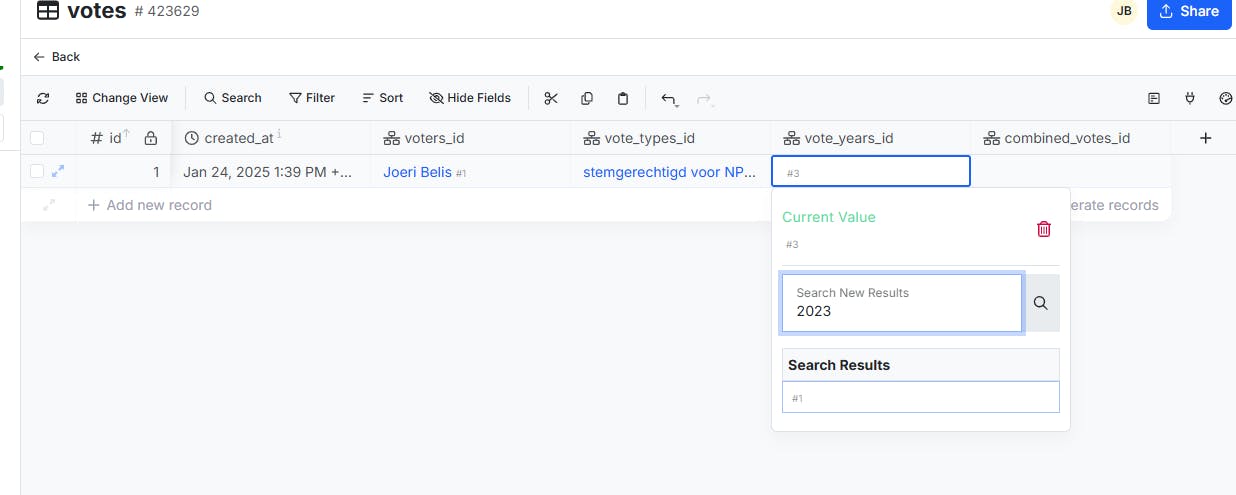1236x495 pixels.
Task: Delete current value with trash icon
Action: 1044,229
